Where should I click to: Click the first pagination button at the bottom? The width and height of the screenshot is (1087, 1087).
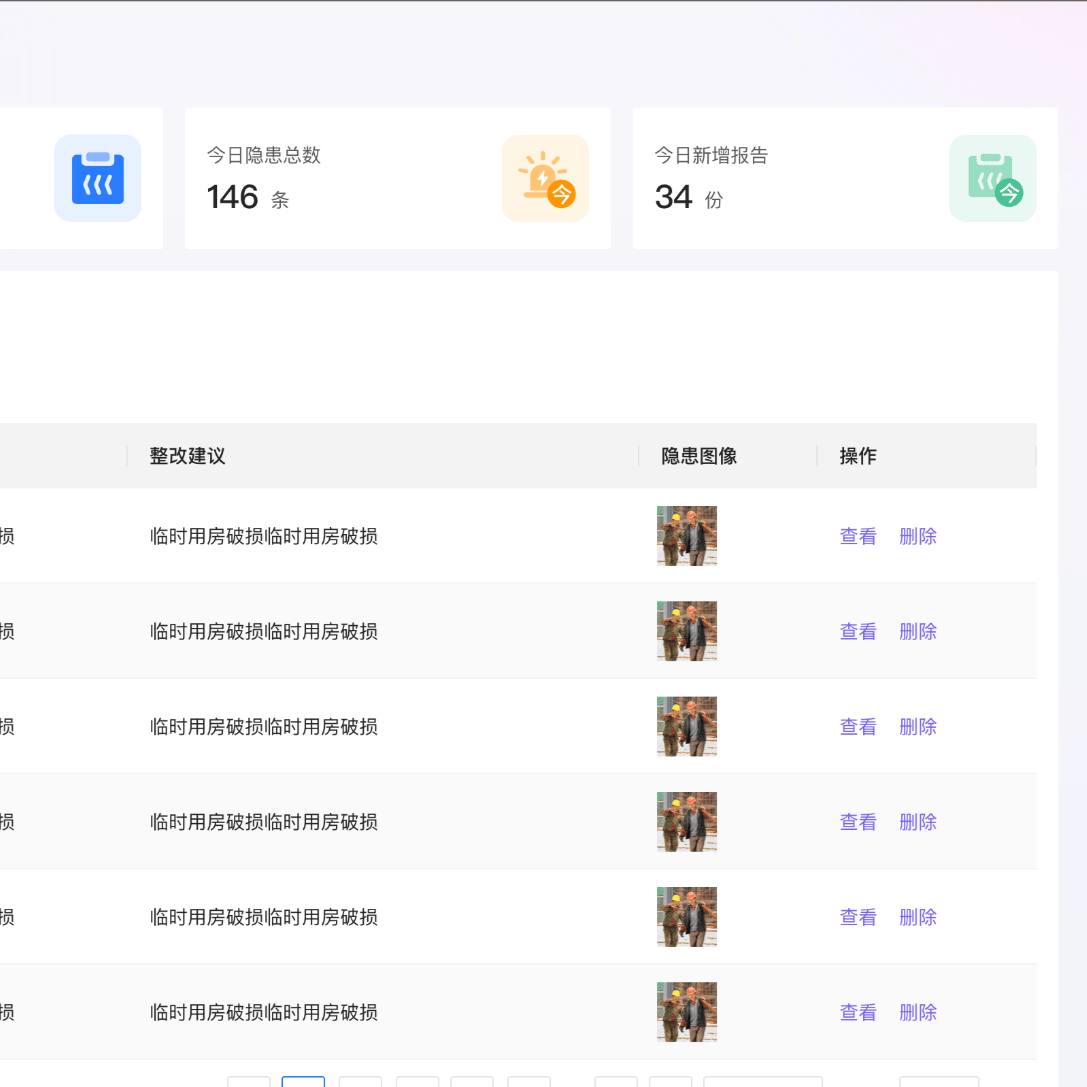[x=249, y=1084]
